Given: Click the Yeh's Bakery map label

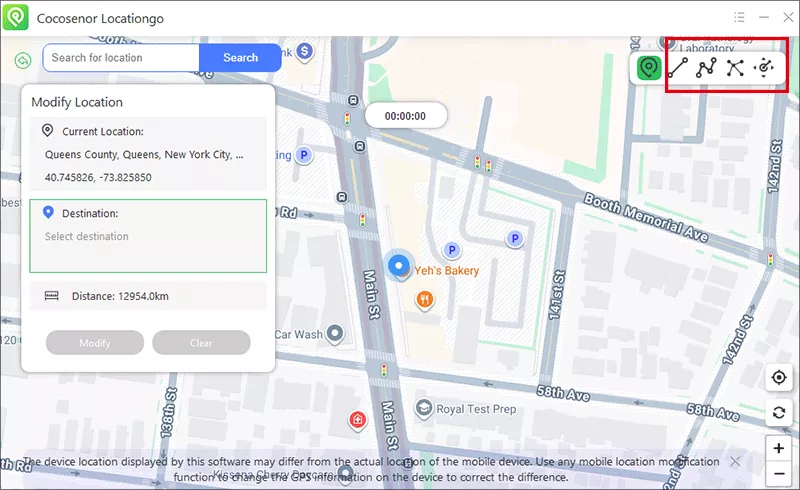Looking at the screenshot, I should click(447, 271).
